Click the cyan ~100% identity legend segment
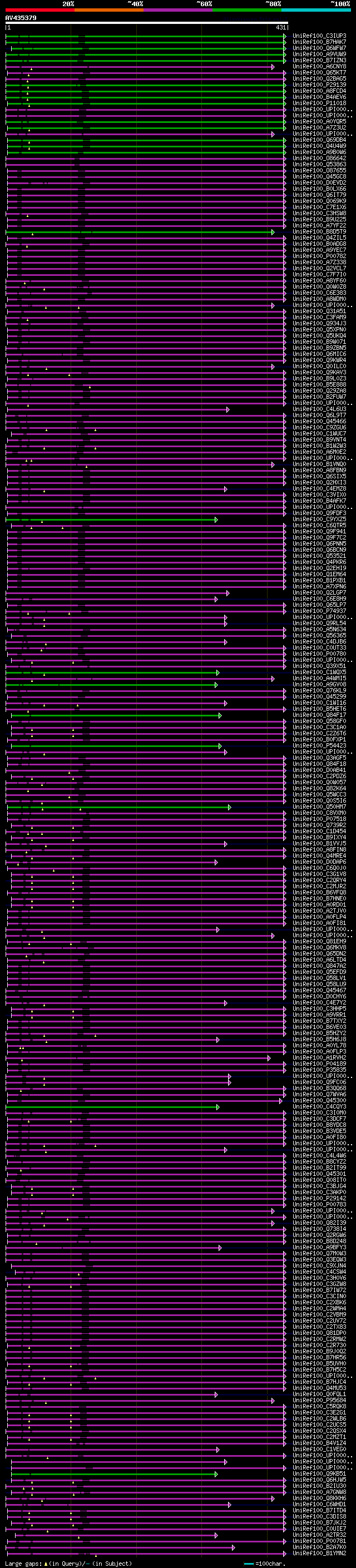 tap(317, 10)
